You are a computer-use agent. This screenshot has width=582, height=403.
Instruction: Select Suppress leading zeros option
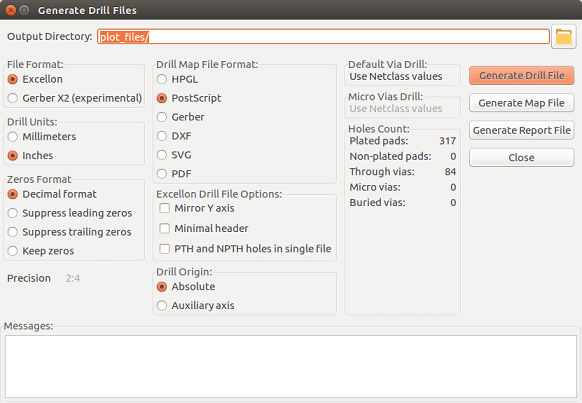70,213
